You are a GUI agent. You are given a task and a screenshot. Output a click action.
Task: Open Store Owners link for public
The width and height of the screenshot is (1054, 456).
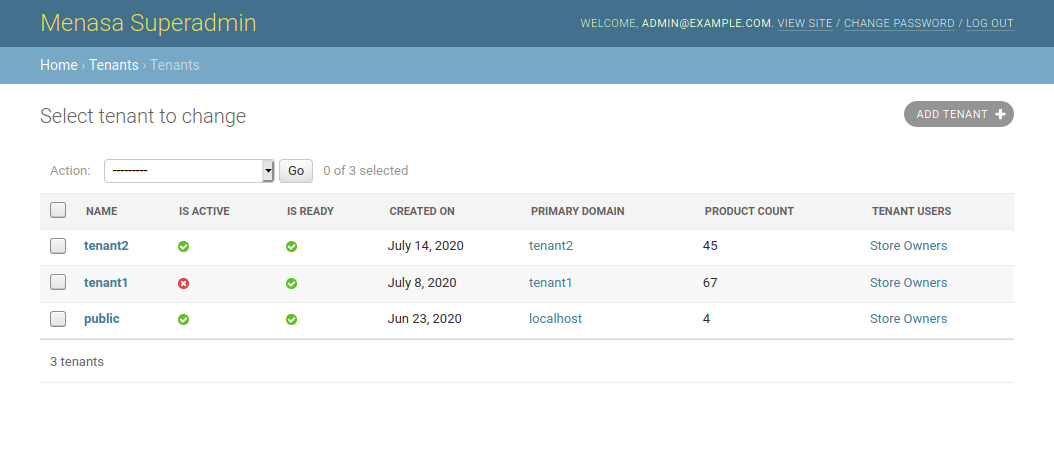(908, 319)
